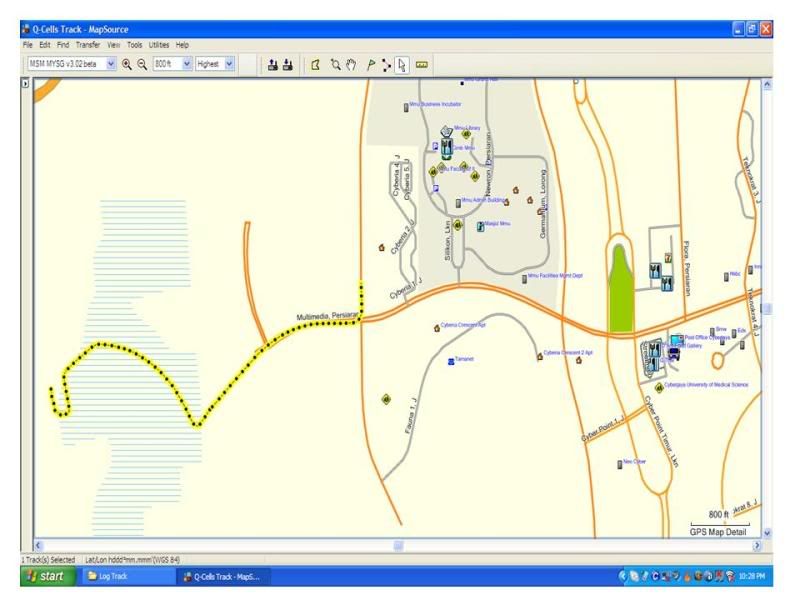Select the Distance/Bearing ruler tool
This screenshot has height=600, width=800.
(x=421, y=65)
